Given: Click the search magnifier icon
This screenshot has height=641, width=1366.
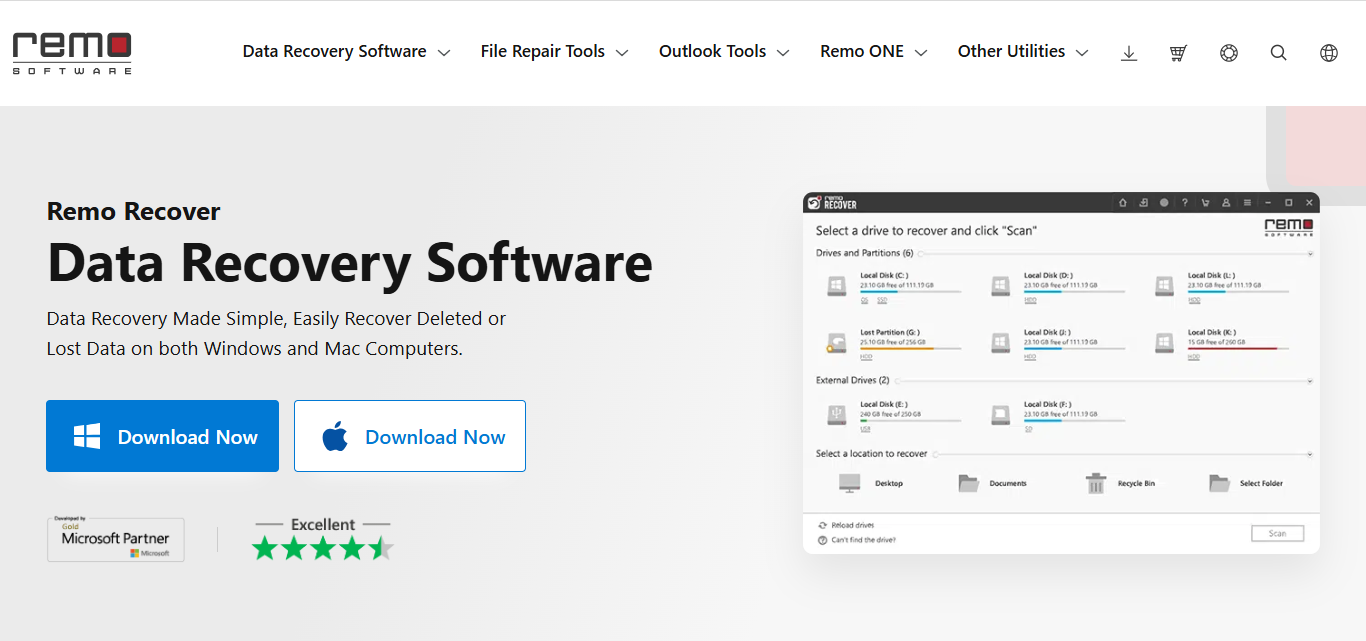Looking at the screenshot, I should coord(1279,53).
